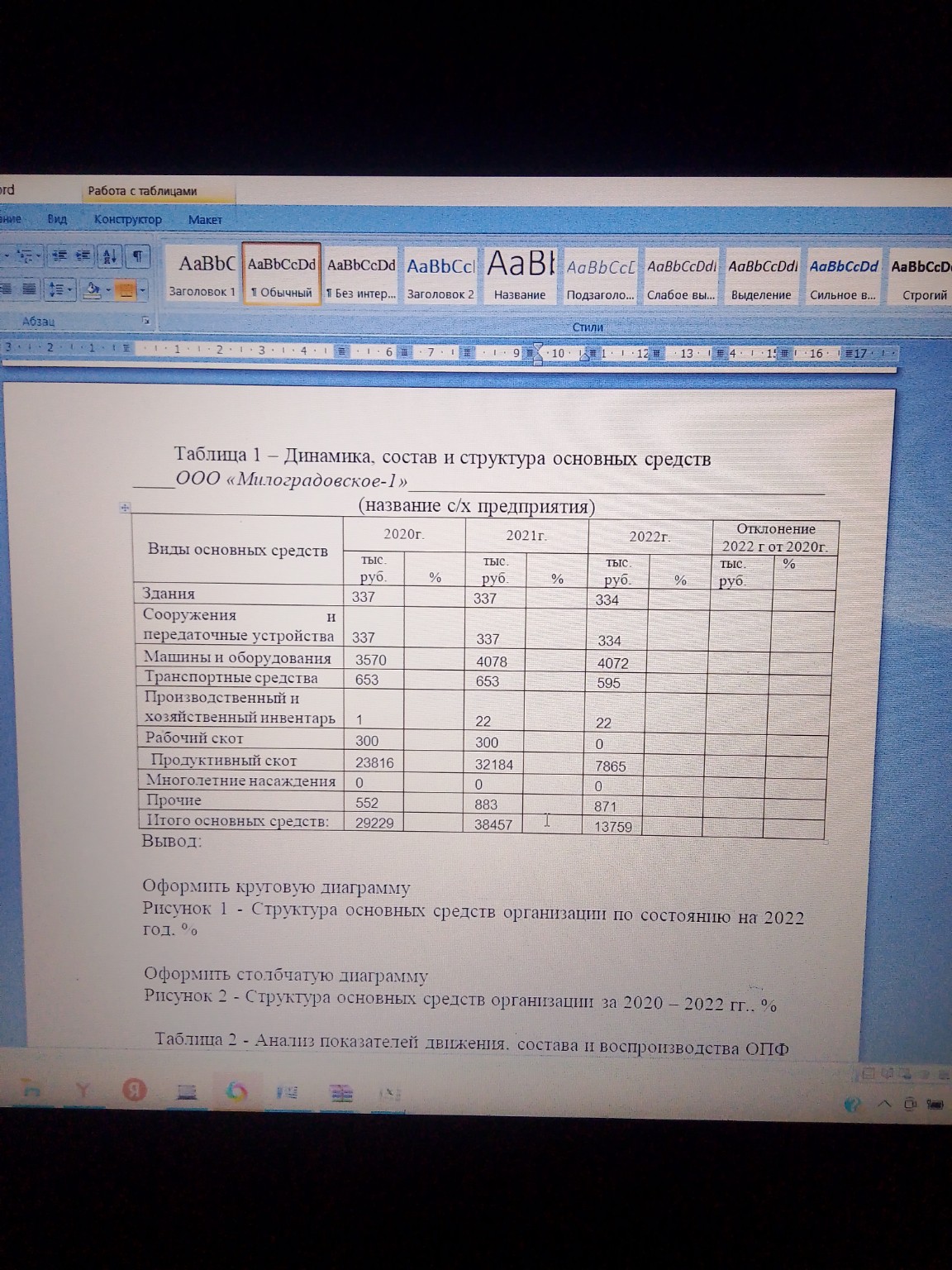Select the Обычный style
This screenshot has width=952, height=1270.
click(x=282, y=275)
